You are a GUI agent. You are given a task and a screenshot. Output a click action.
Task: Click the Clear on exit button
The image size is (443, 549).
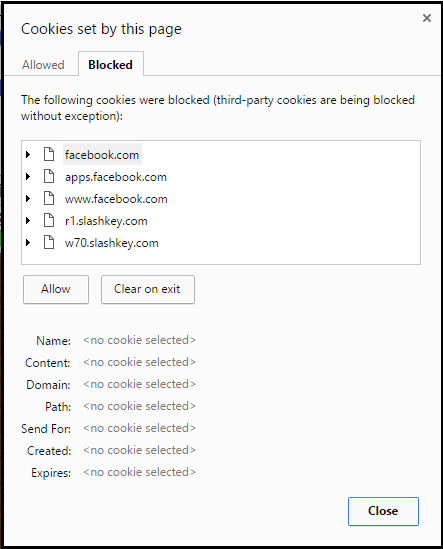(x=147, y=289)
